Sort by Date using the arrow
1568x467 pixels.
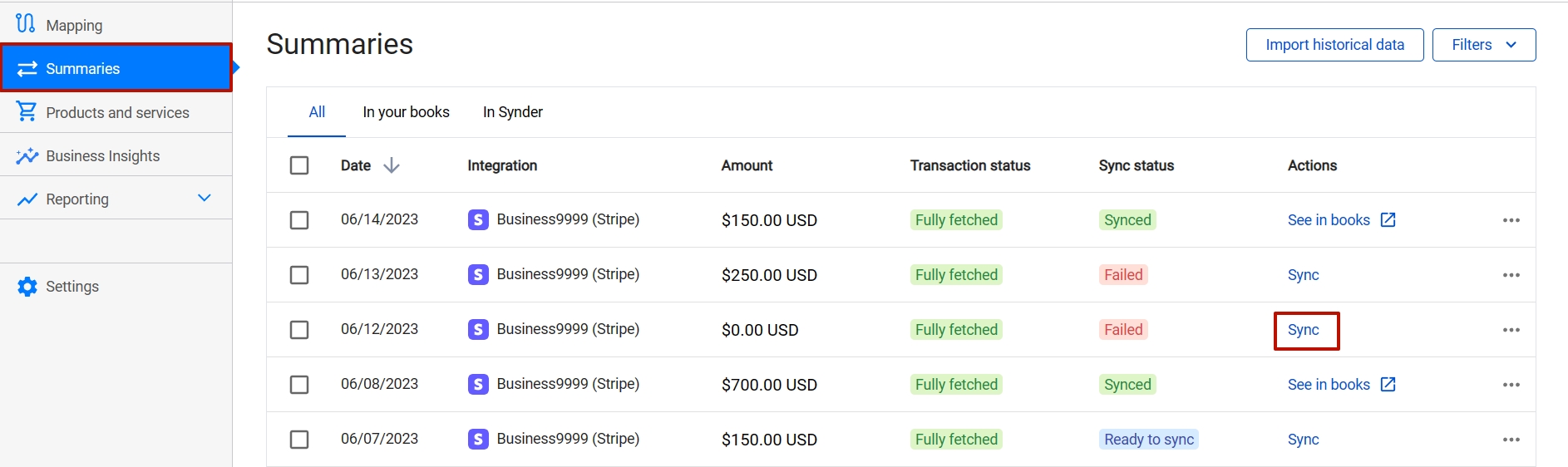pos(392,165)
